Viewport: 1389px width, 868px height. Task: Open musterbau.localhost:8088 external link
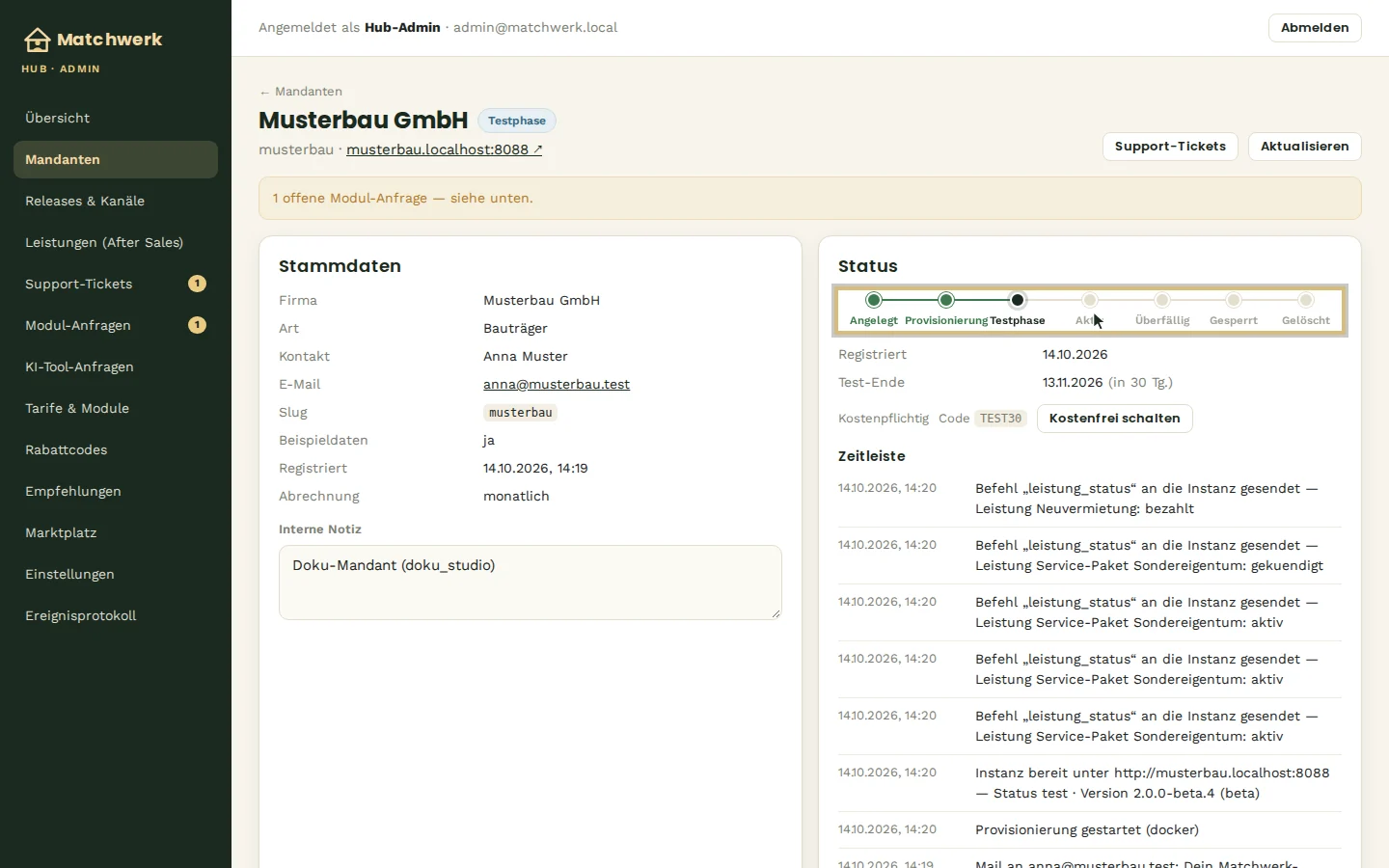click(x=444, y=149)
